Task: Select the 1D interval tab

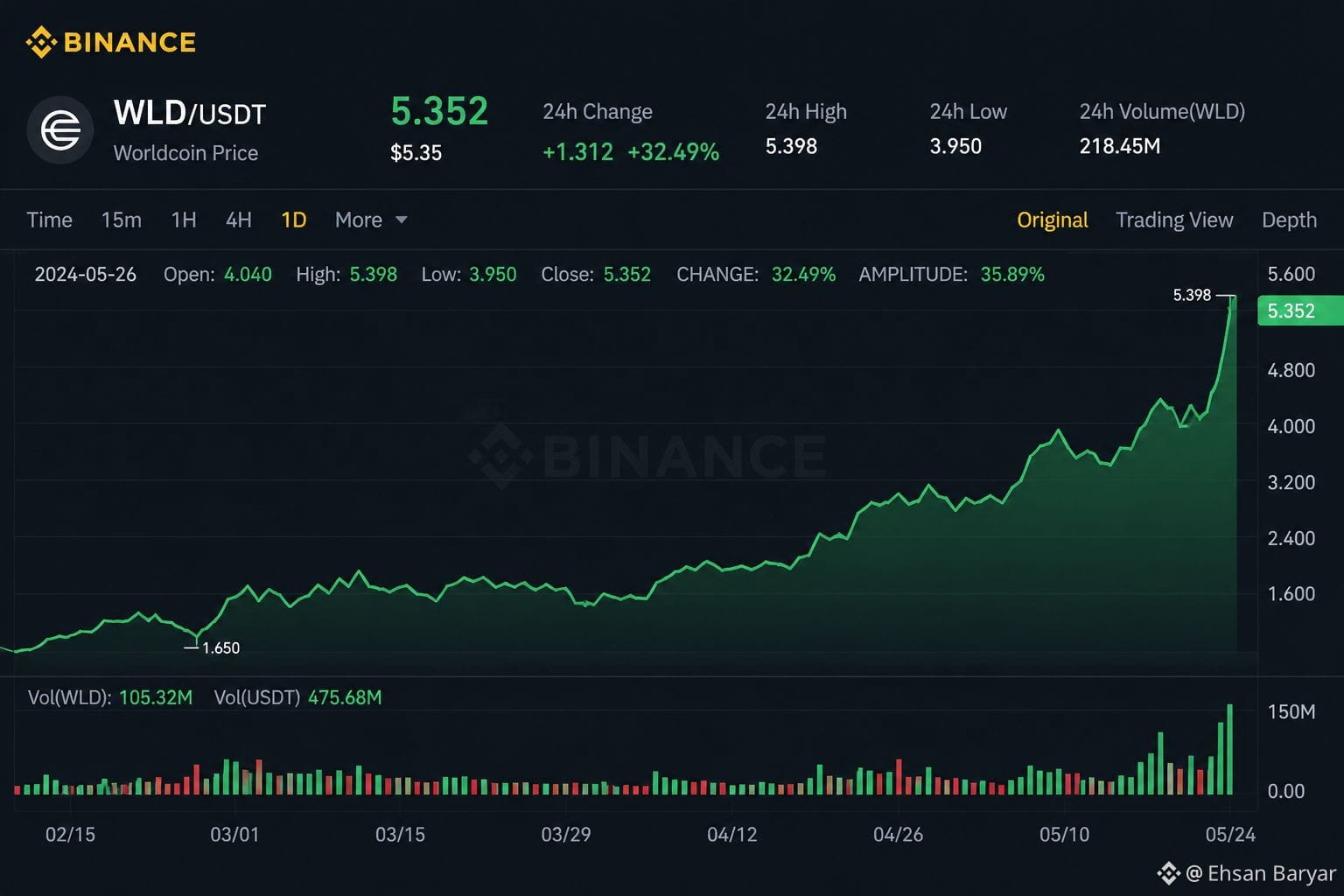Action: pos(294,220)
